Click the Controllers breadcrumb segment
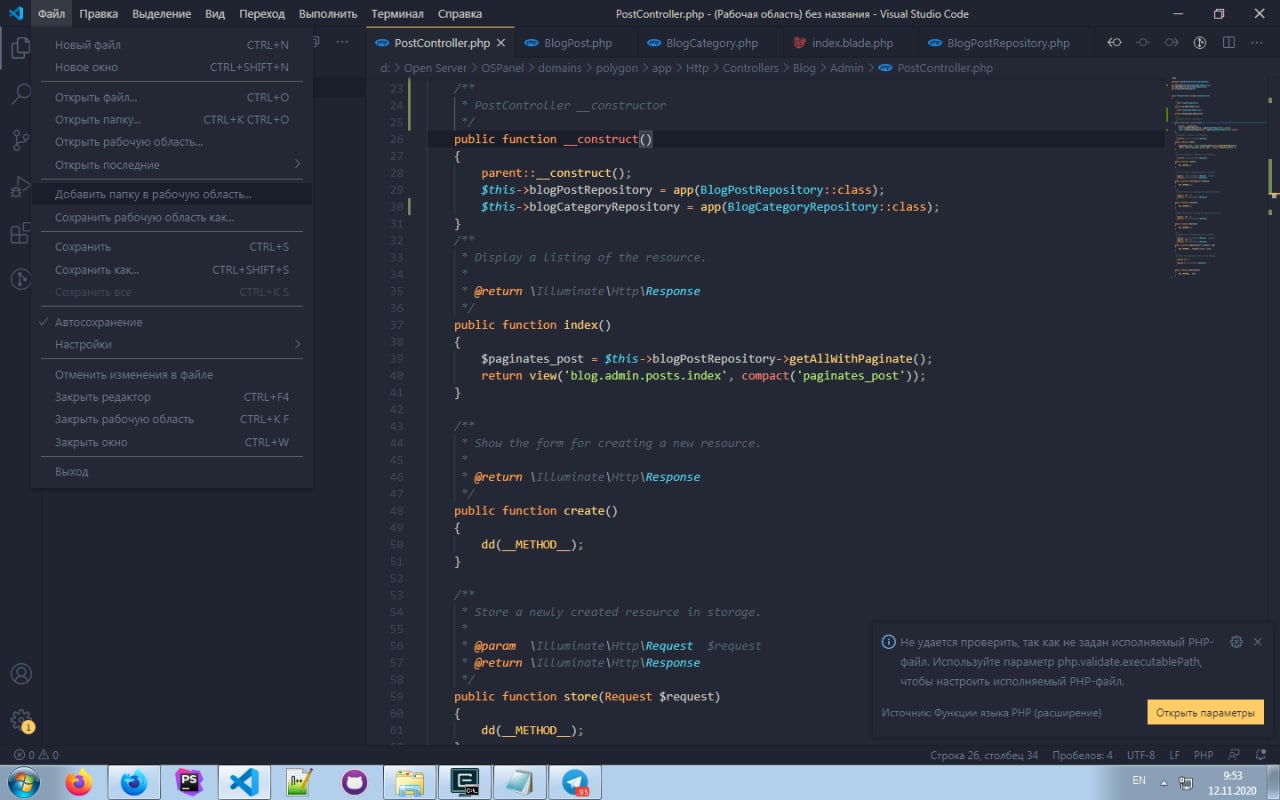The image size is (1280, 800). pyautogui.click(x=750, y=68)
